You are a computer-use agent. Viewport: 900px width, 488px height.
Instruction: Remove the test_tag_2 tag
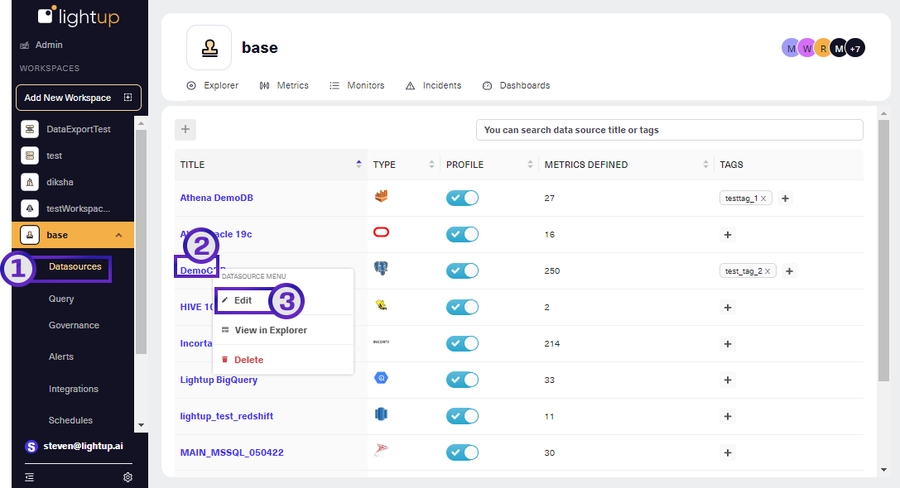click(767, 271)
